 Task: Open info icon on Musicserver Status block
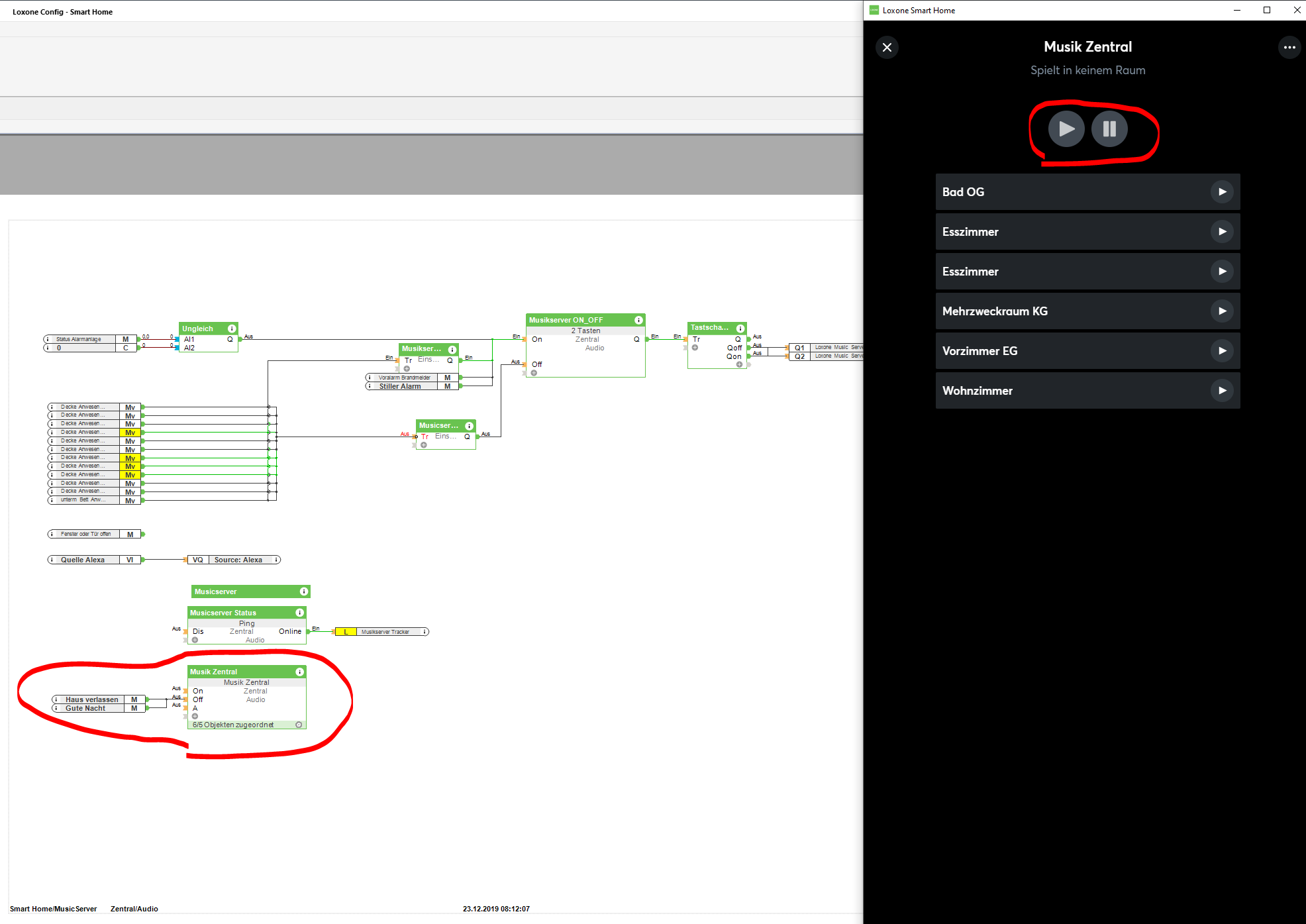coord(299,613)
